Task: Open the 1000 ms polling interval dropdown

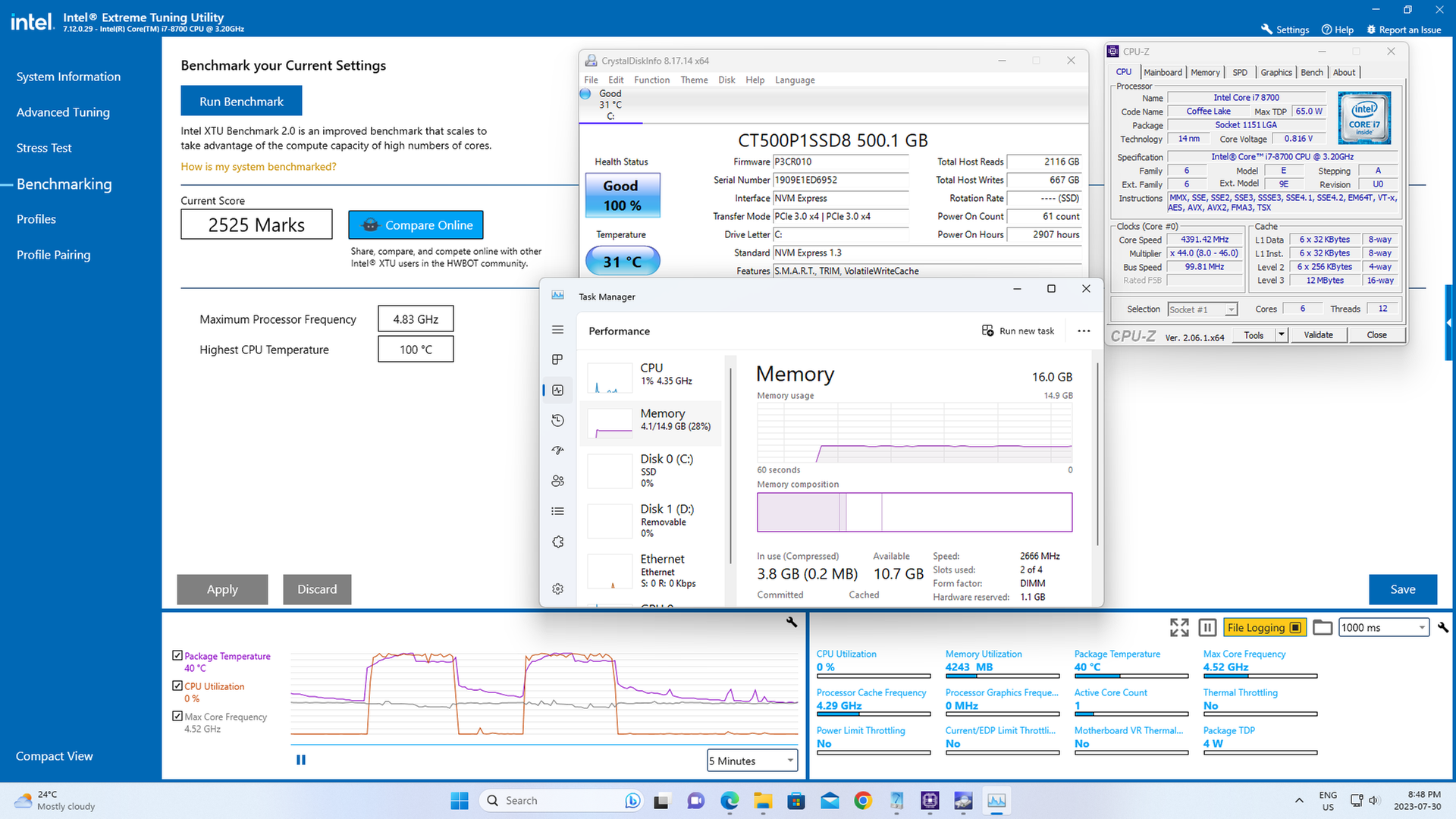Action: coord(1384,627)
